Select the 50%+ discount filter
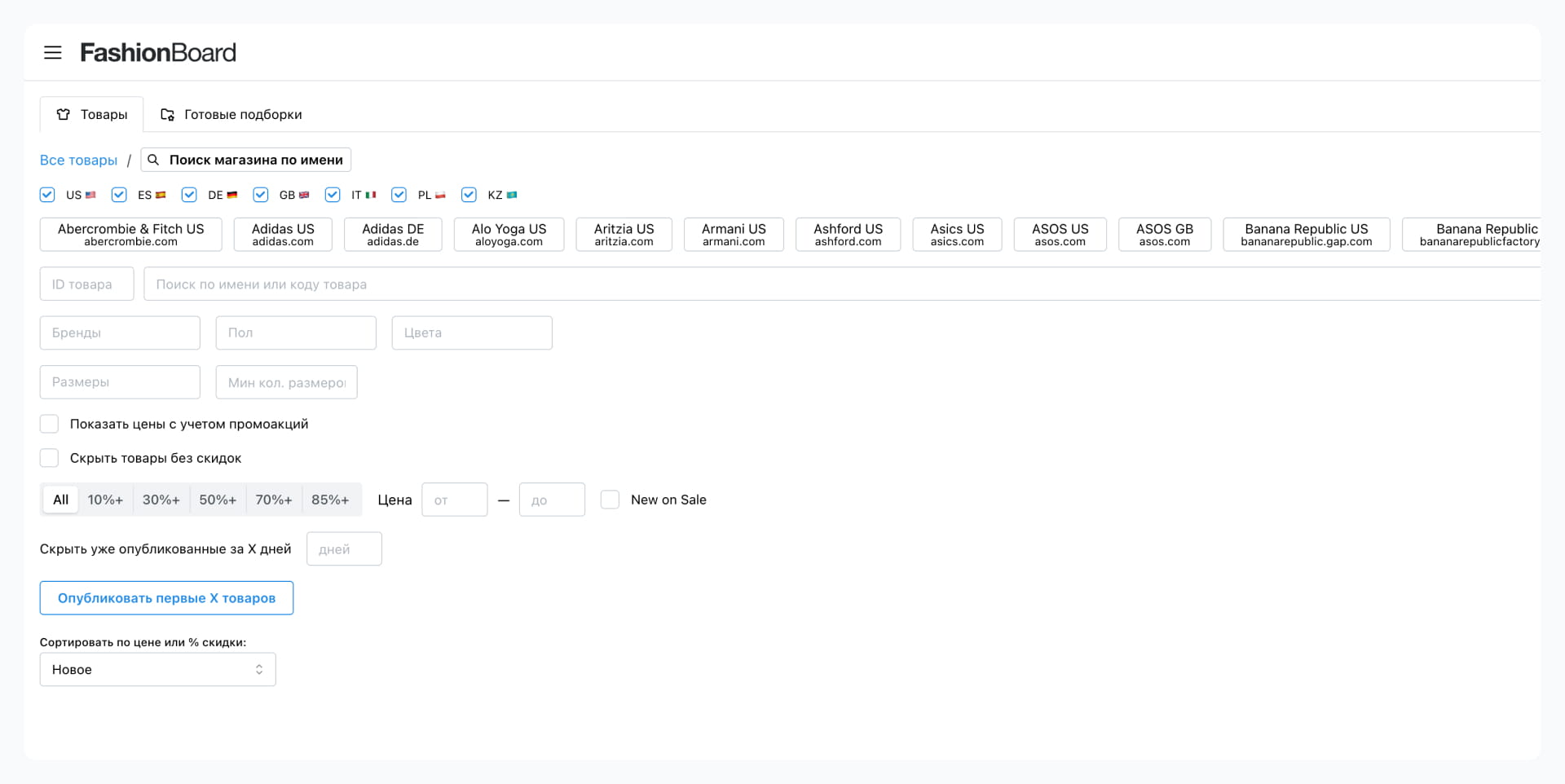This screenshot has width=1565, height=784. coord(218,500)
